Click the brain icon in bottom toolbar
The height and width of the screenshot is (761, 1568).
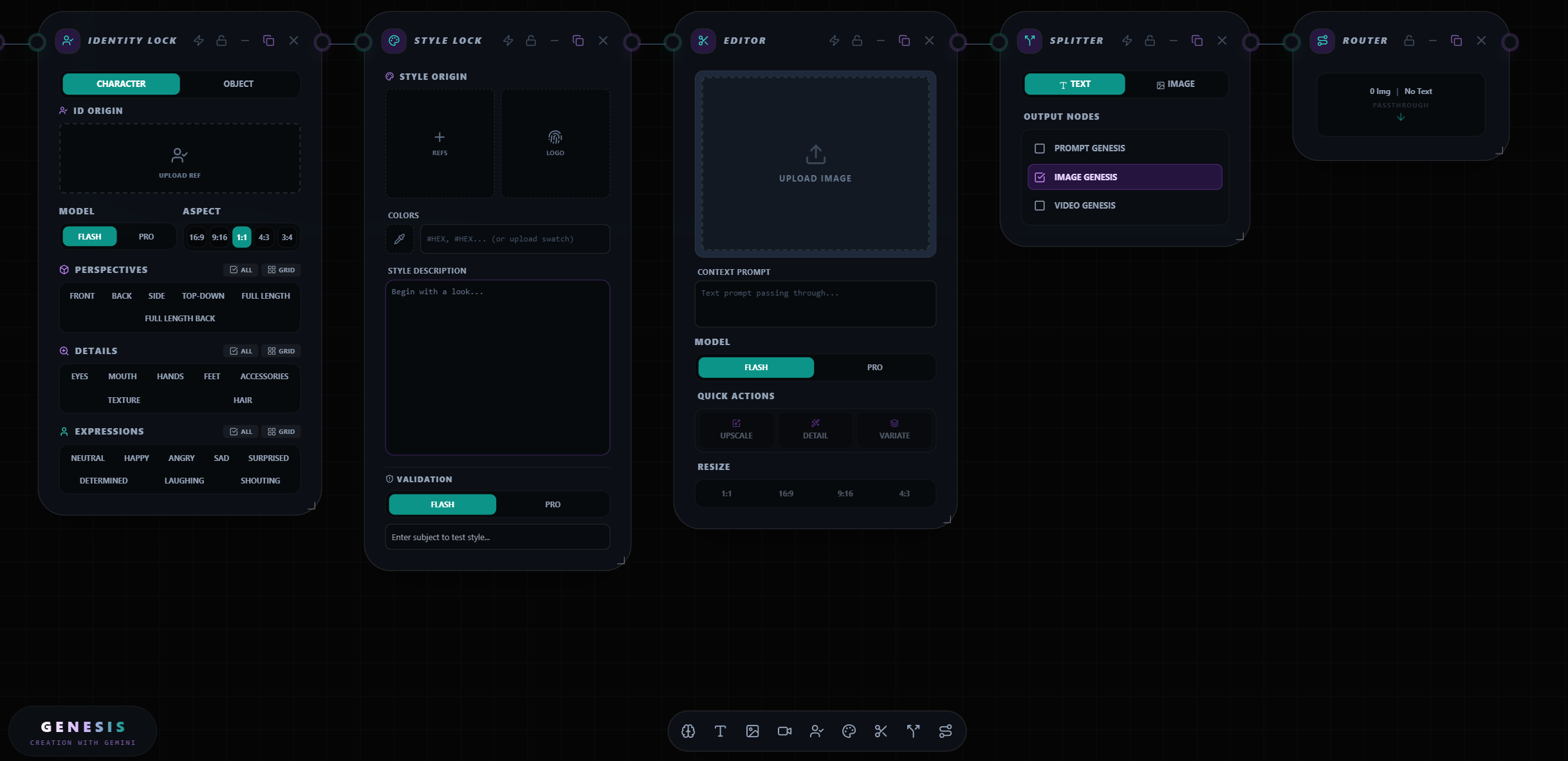[688, 731]
